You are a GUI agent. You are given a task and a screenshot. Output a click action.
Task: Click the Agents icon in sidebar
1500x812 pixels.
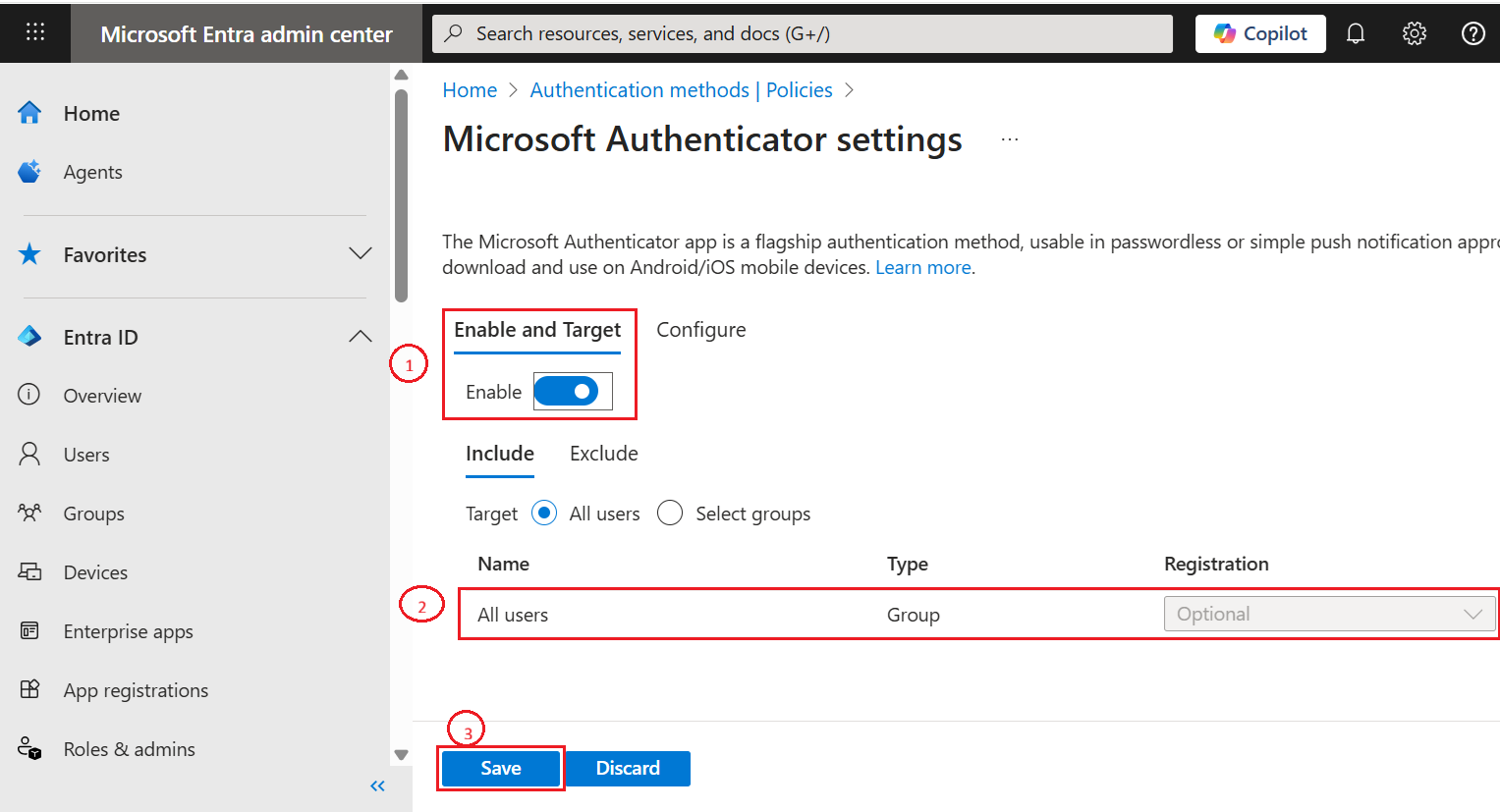(29, 172)
